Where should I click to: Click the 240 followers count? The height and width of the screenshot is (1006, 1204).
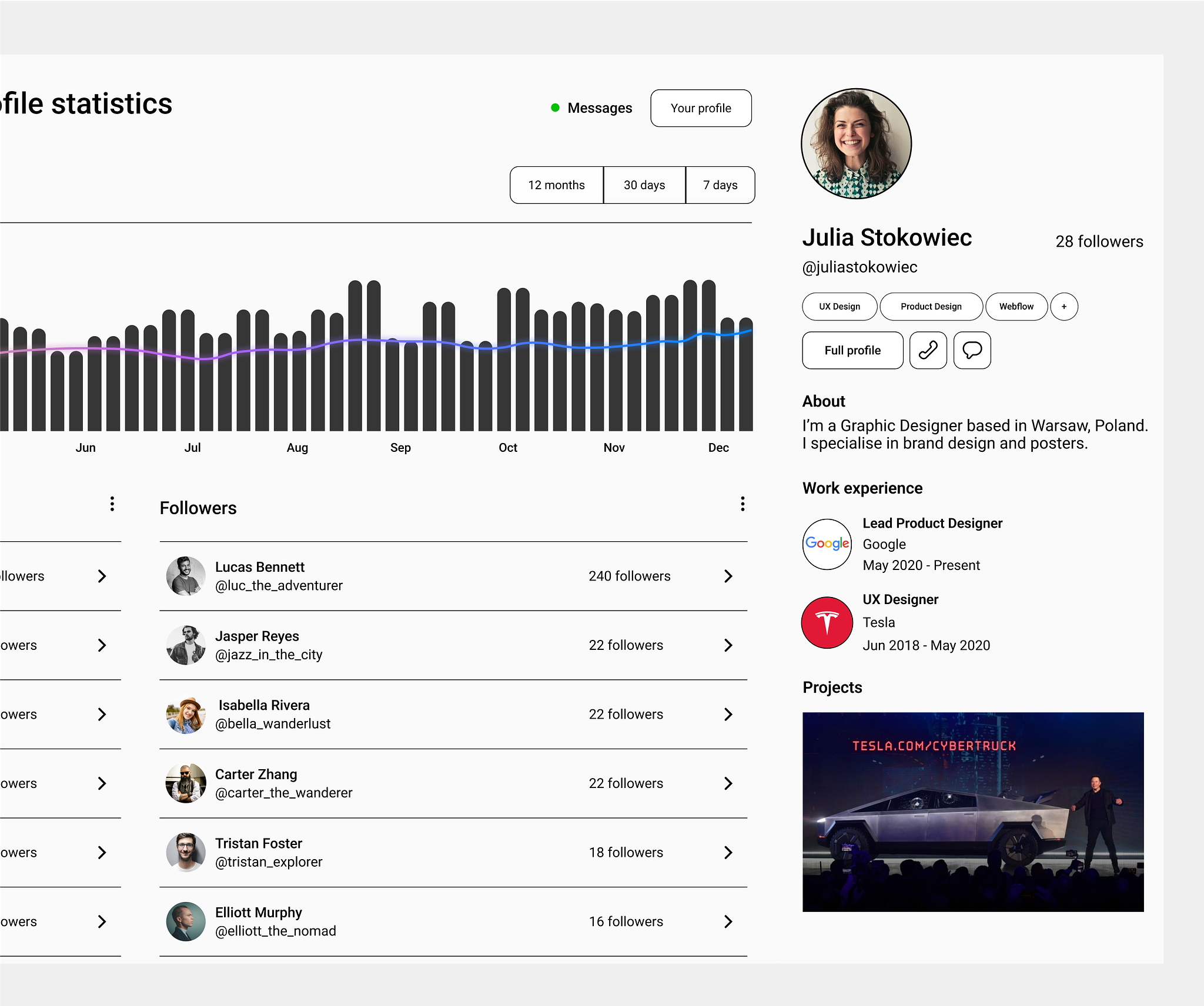click(x=630, y=576)
